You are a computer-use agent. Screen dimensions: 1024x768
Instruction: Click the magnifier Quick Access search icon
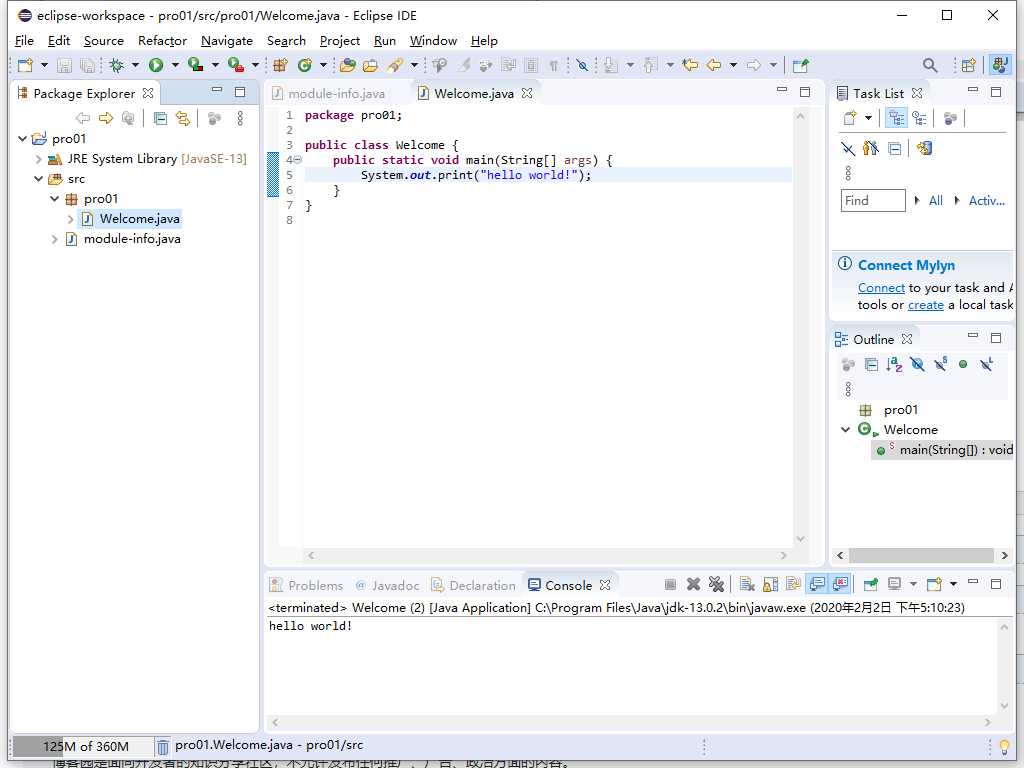(930, 65)
